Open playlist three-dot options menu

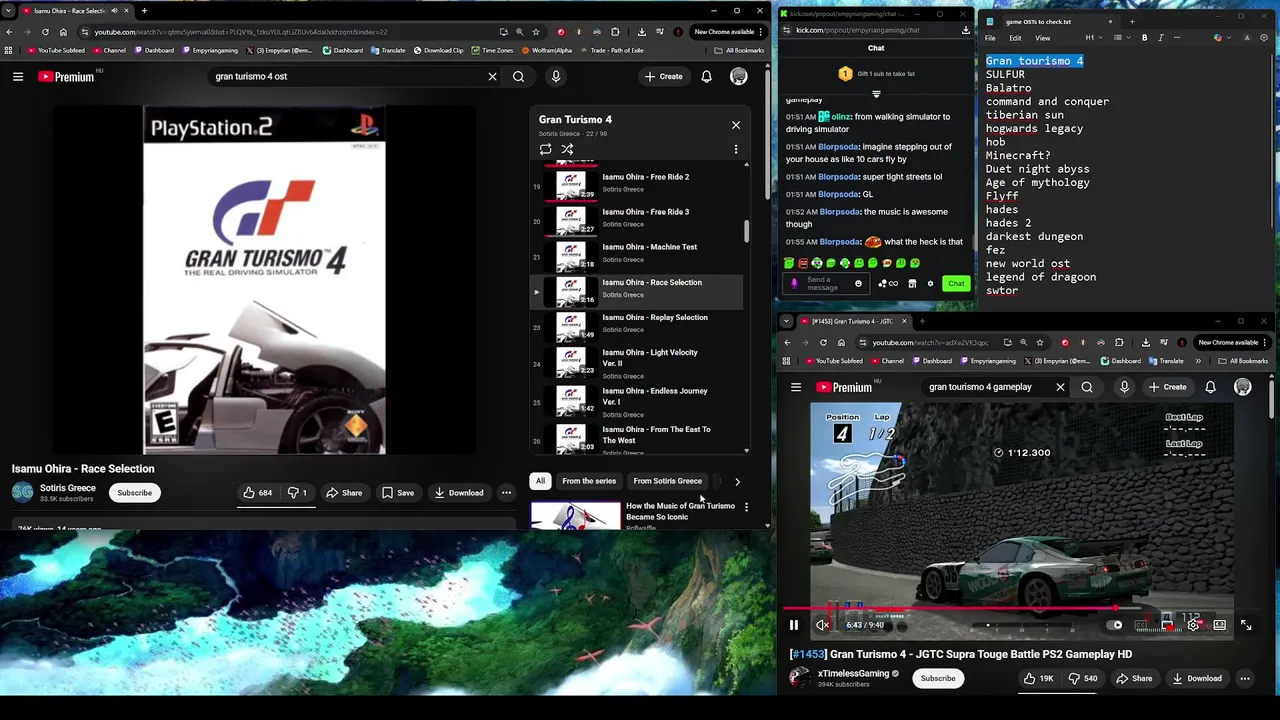click(x=736, y=149)
